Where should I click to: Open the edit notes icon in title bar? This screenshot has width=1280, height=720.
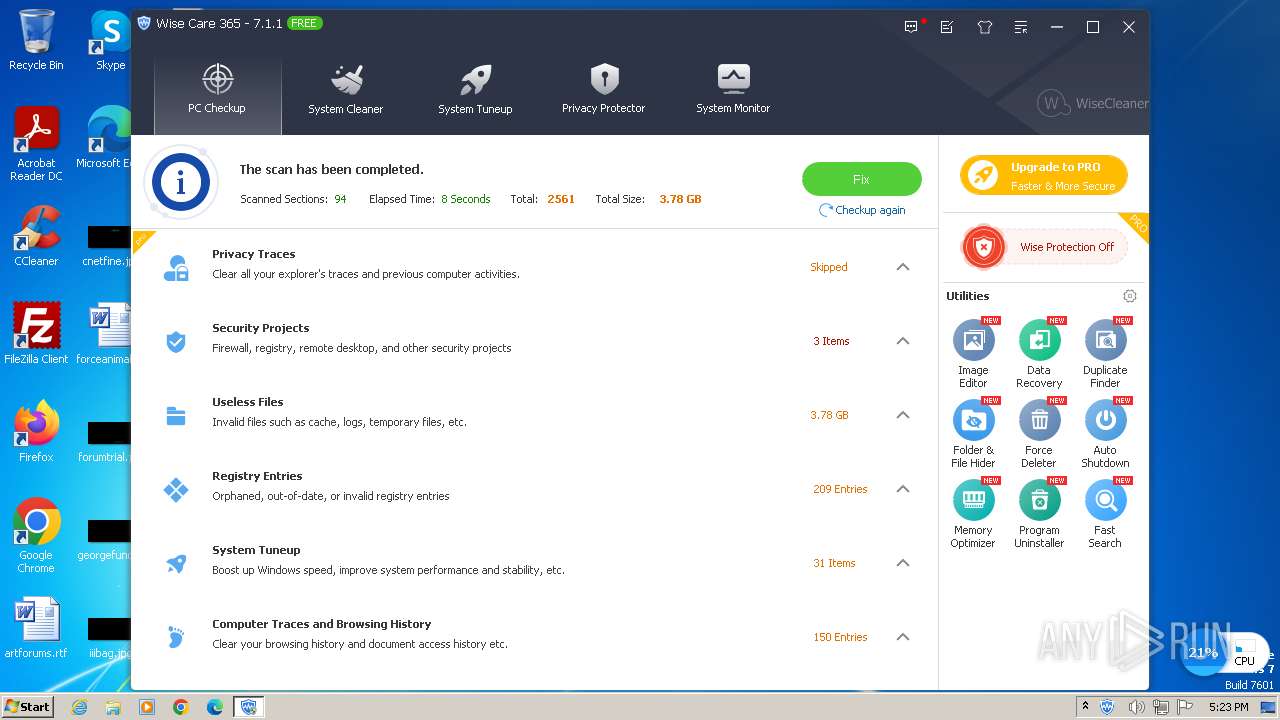947,27
